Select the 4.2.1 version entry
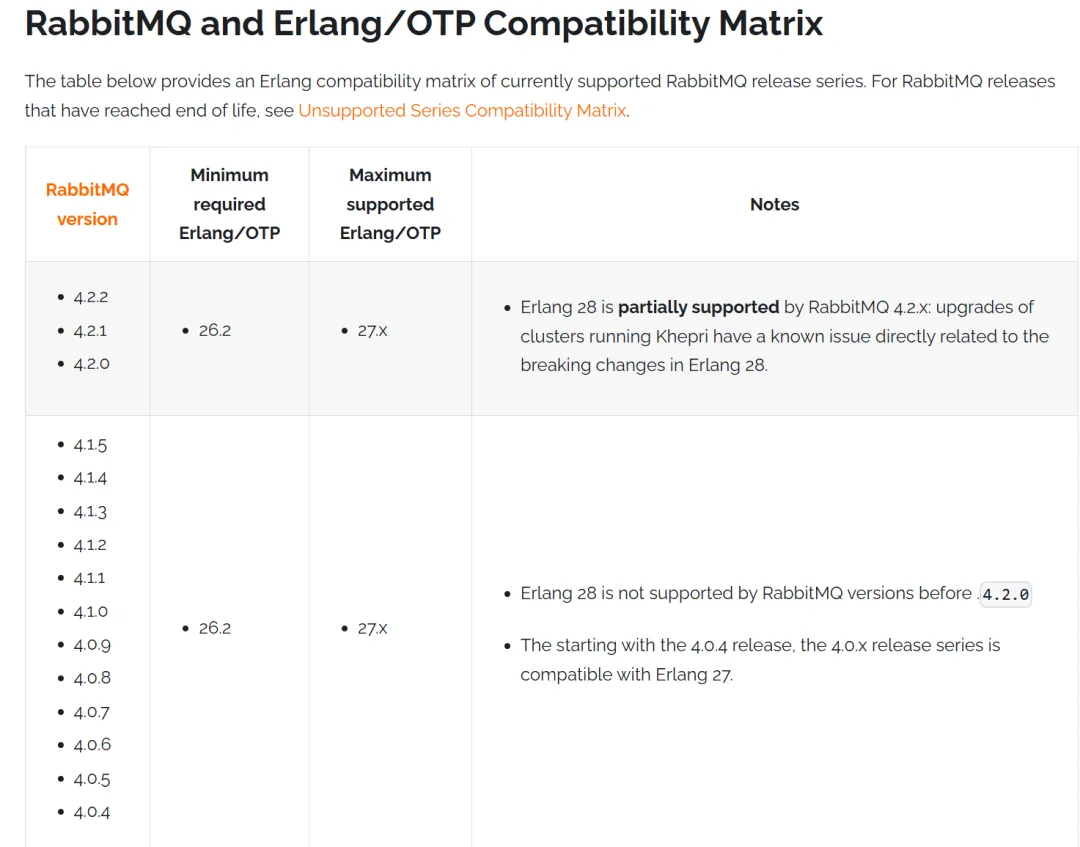1080x847 pixels. [90, 331]
